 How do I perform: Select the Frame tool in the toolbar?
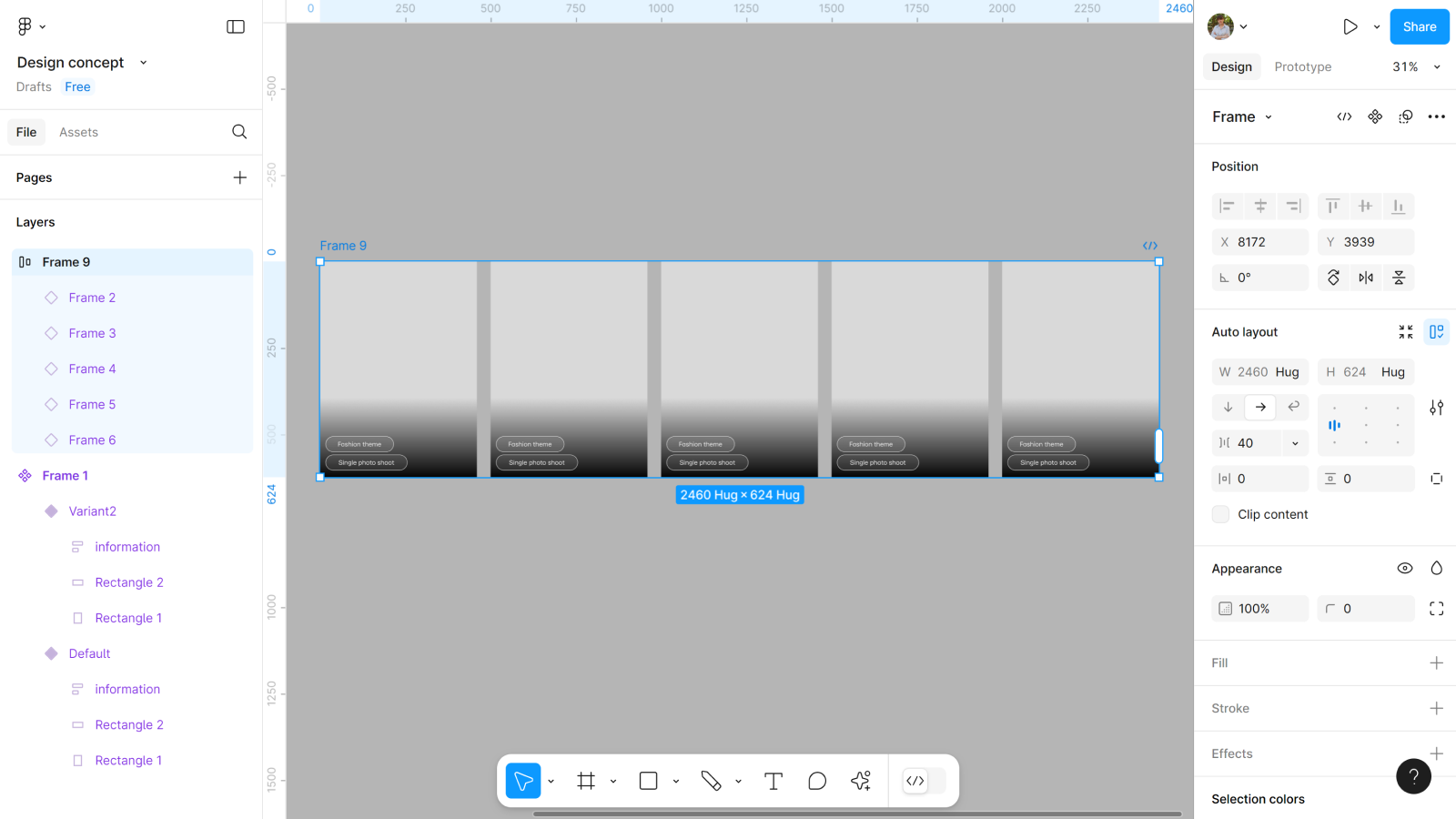[x=586, y=781]
